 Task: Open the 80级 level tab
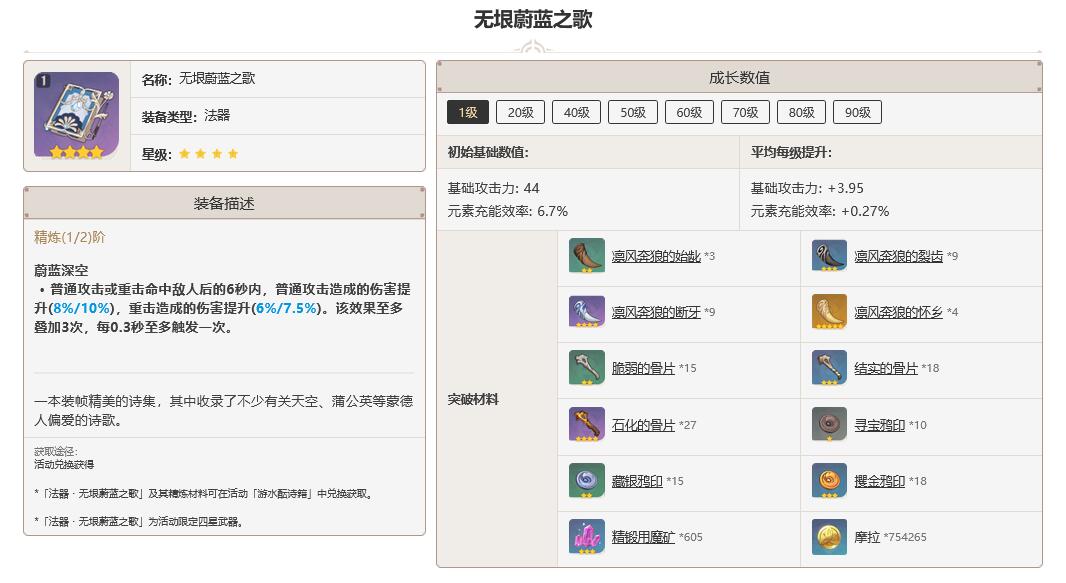pos(802,112)
